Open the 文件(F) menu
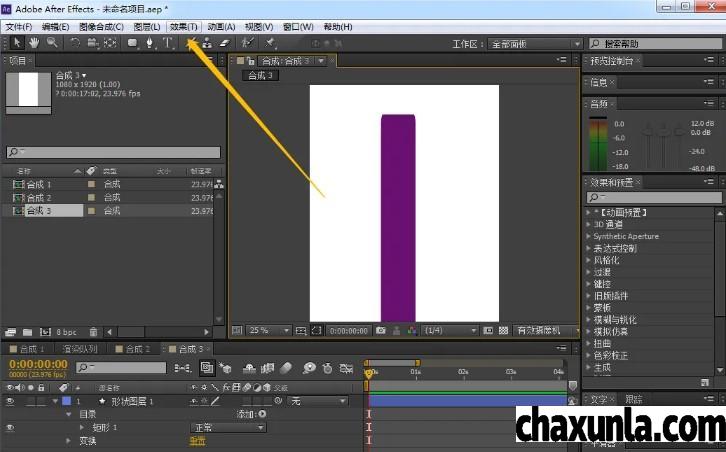The height and width of the screenshot is (452, 726). point(19,27)
